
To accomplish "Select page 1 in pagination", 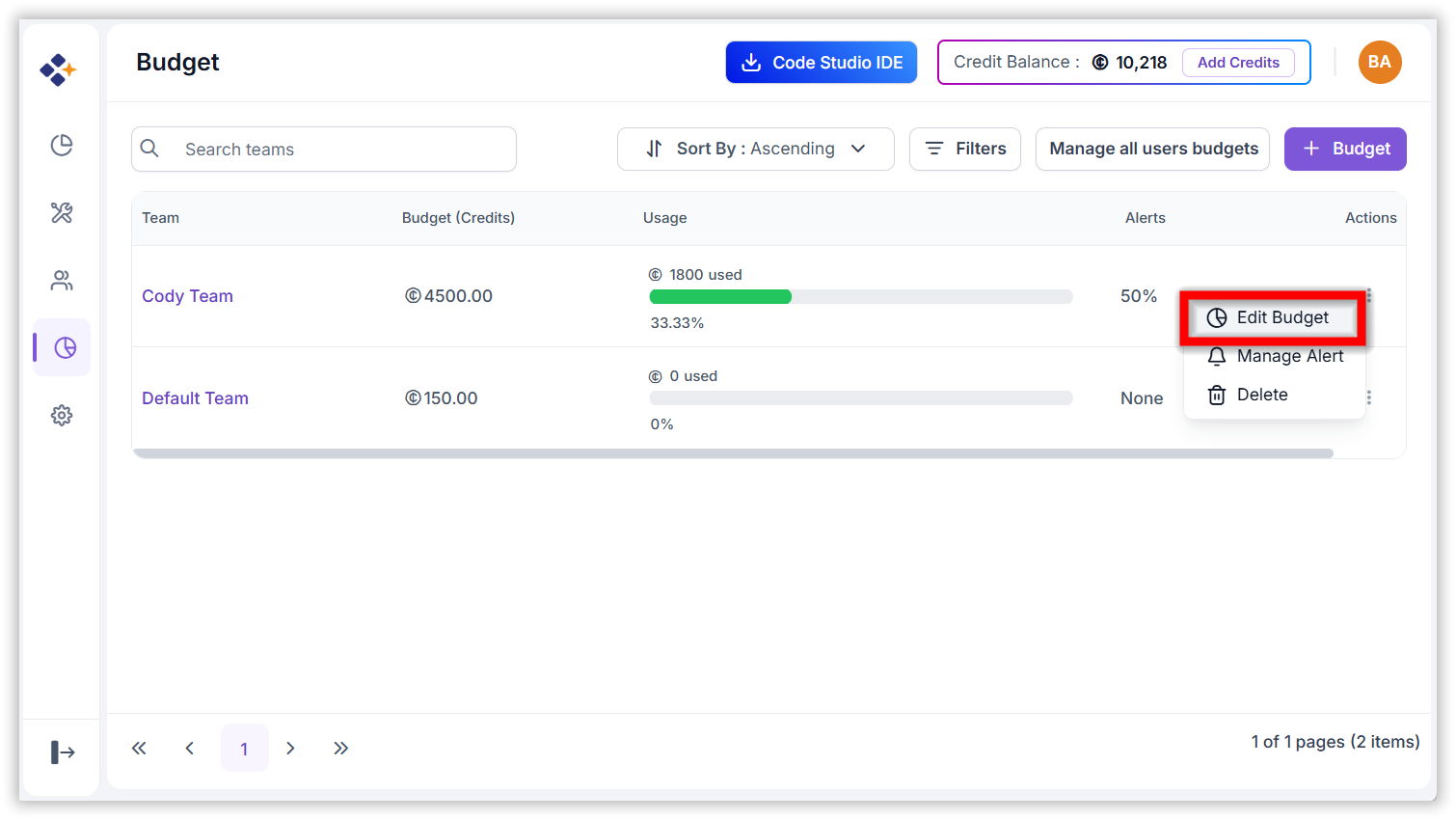I will 244,748.
